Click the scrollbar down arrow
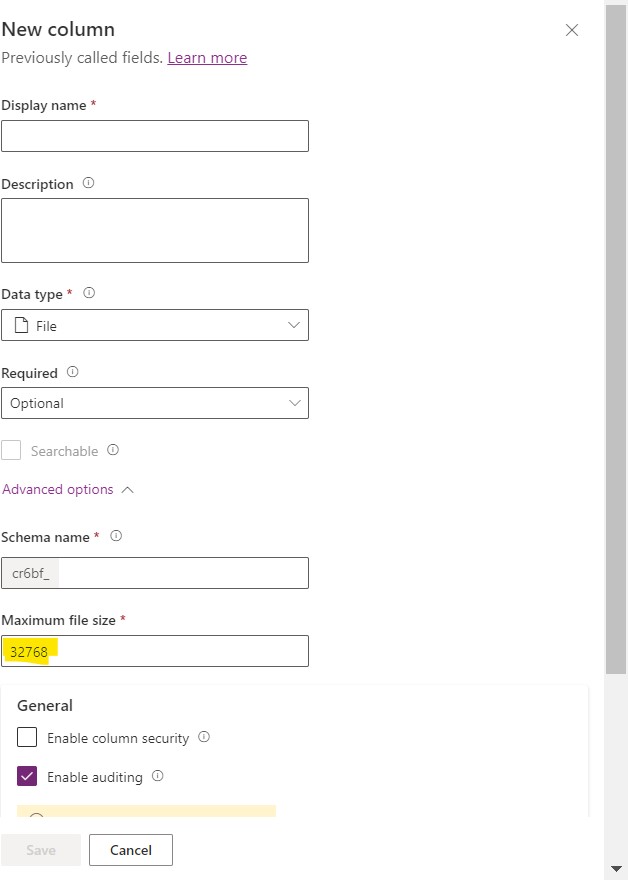Image resolution: width=628 pixels, height=880 pixels. tap(614, 870)
